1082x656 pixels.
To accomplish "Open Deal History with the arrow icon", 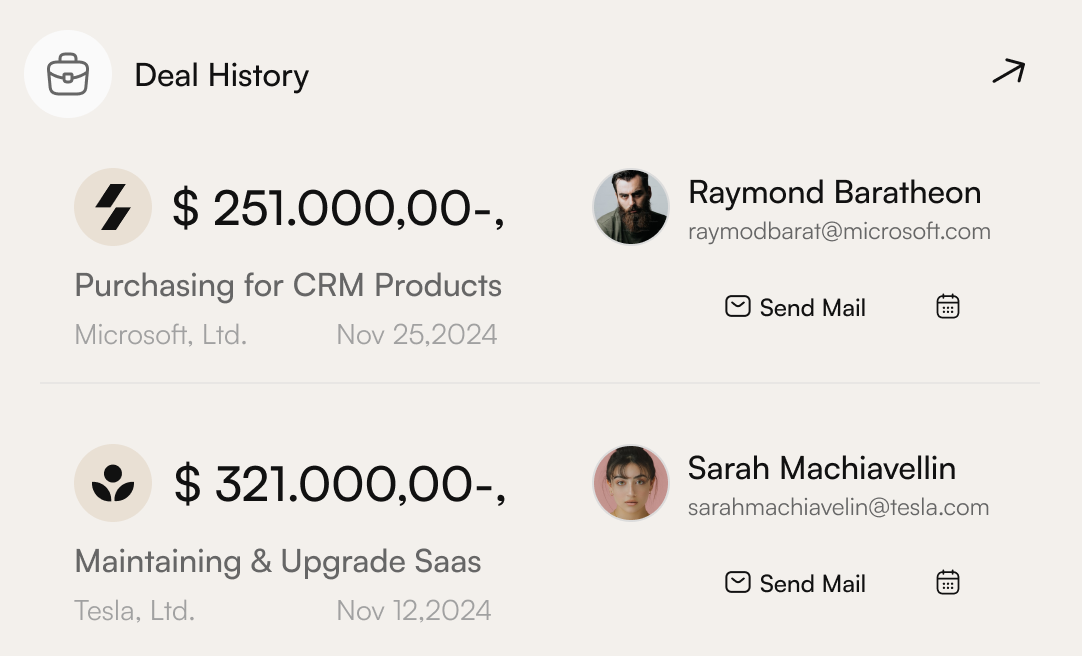I will pyautogui.click(x=1009, y=72).
